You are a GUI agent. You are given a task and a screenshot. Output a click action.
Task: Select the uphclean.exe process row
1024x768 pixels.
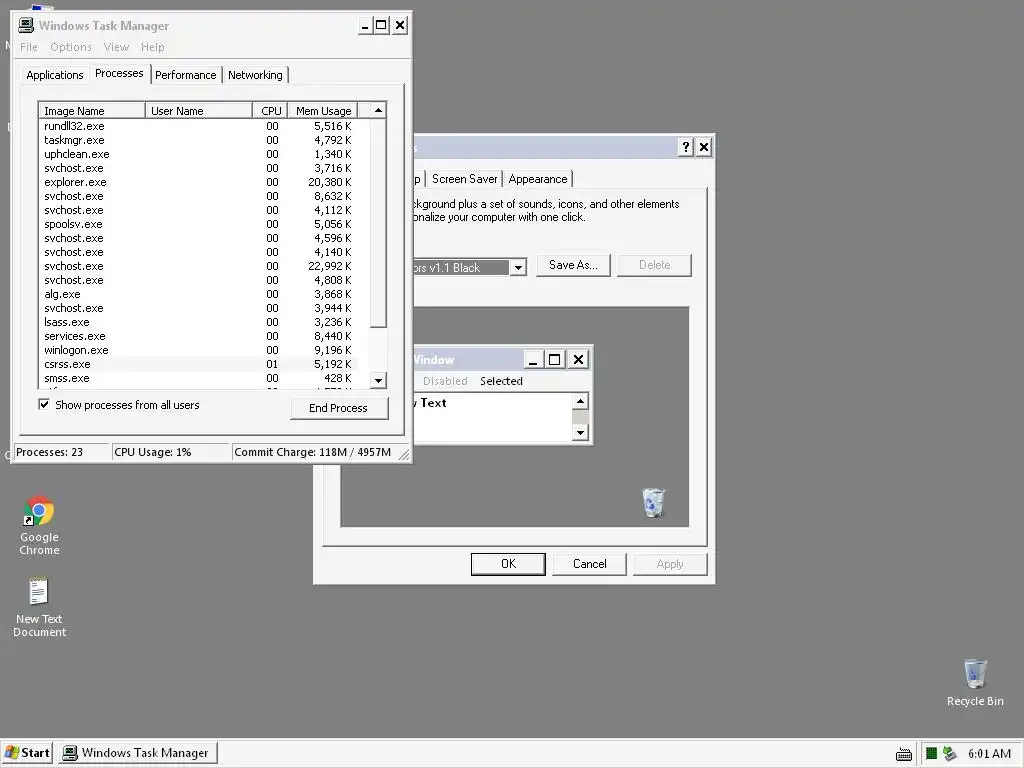tap(199, 154)
